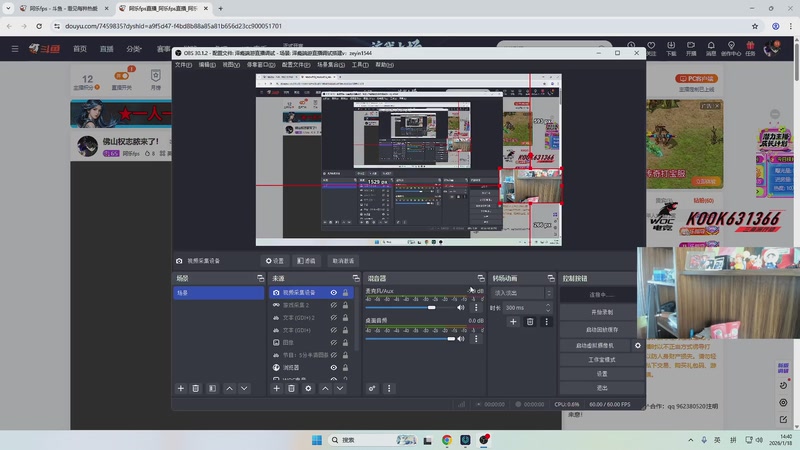Click 工作室模式 button
Screen dimensions: 800x450
[x=602, y=360]
